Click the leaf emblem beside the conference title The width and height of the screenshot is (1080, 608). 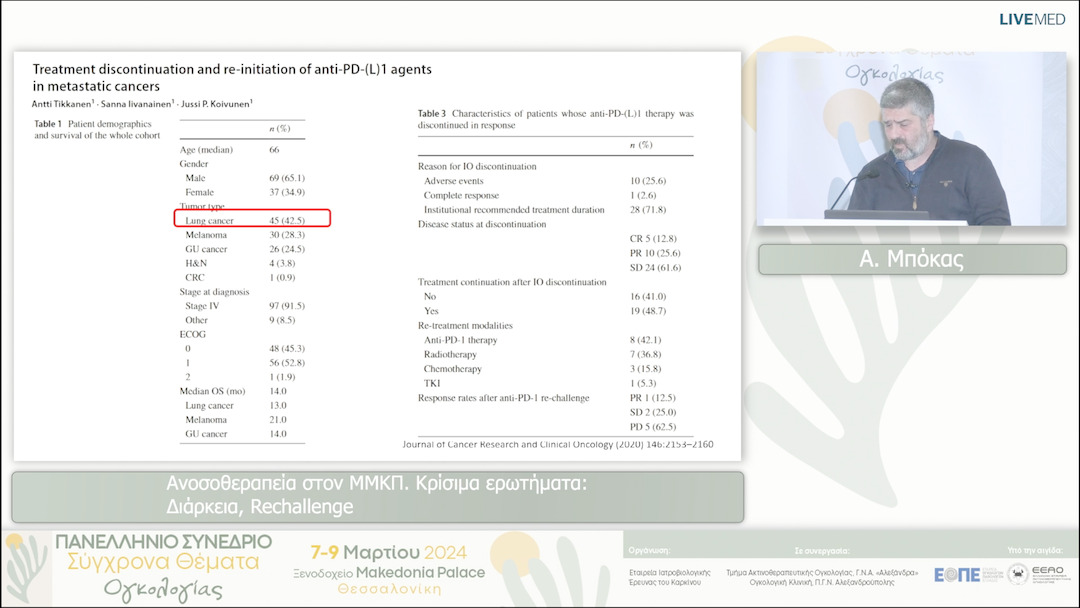[x=28, y=570]
